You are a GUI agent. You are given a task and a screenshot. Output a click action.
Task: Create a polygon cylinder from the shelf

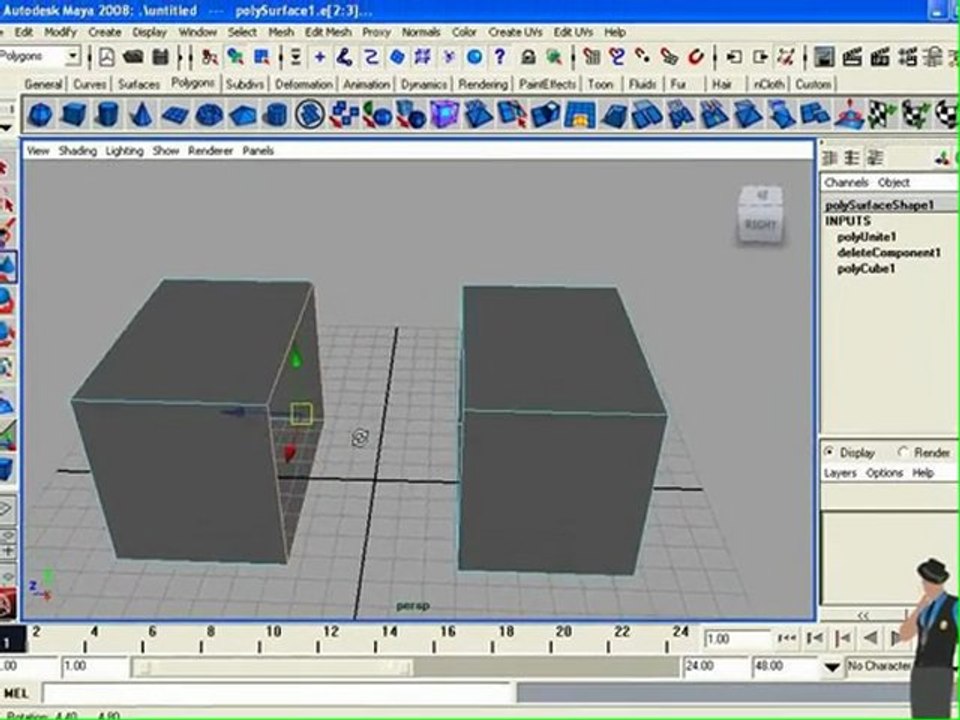click(x=107, y=115)
